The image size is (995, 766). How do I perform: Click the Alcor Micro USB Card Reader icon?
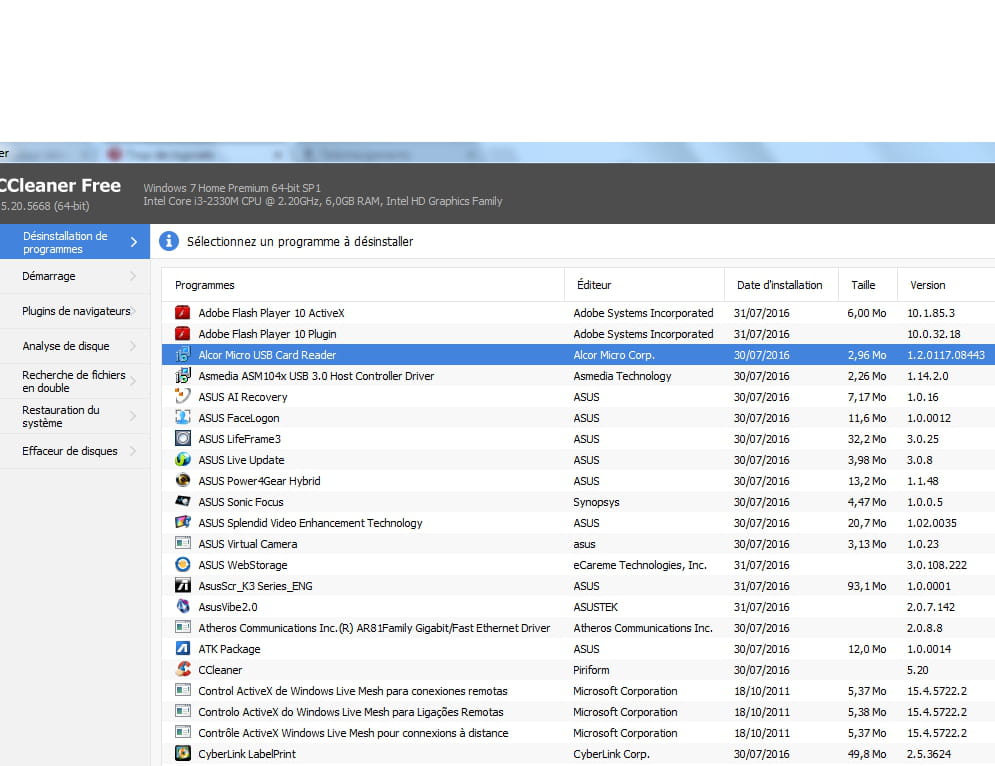(183, 354)
